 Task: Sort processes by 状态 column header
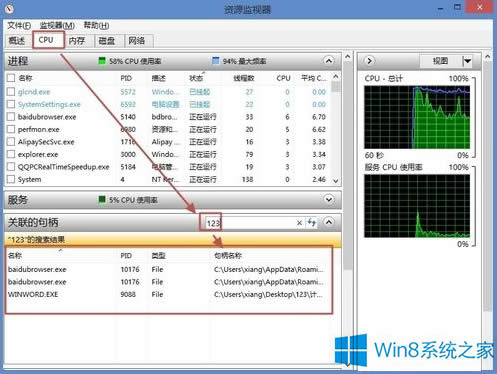coord(196,78)
